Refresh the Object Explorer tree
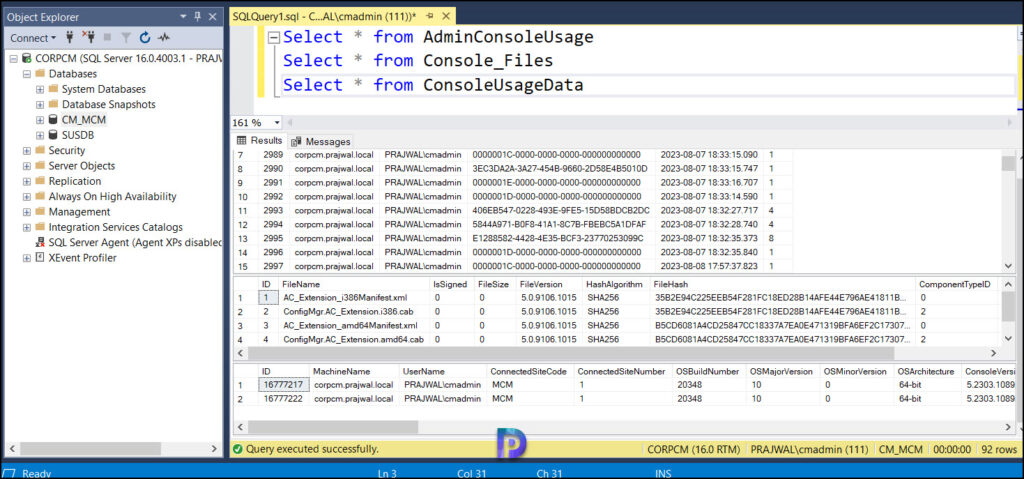Image resolution: width=1024 pixels, height=479 pixels. [144, 38]
